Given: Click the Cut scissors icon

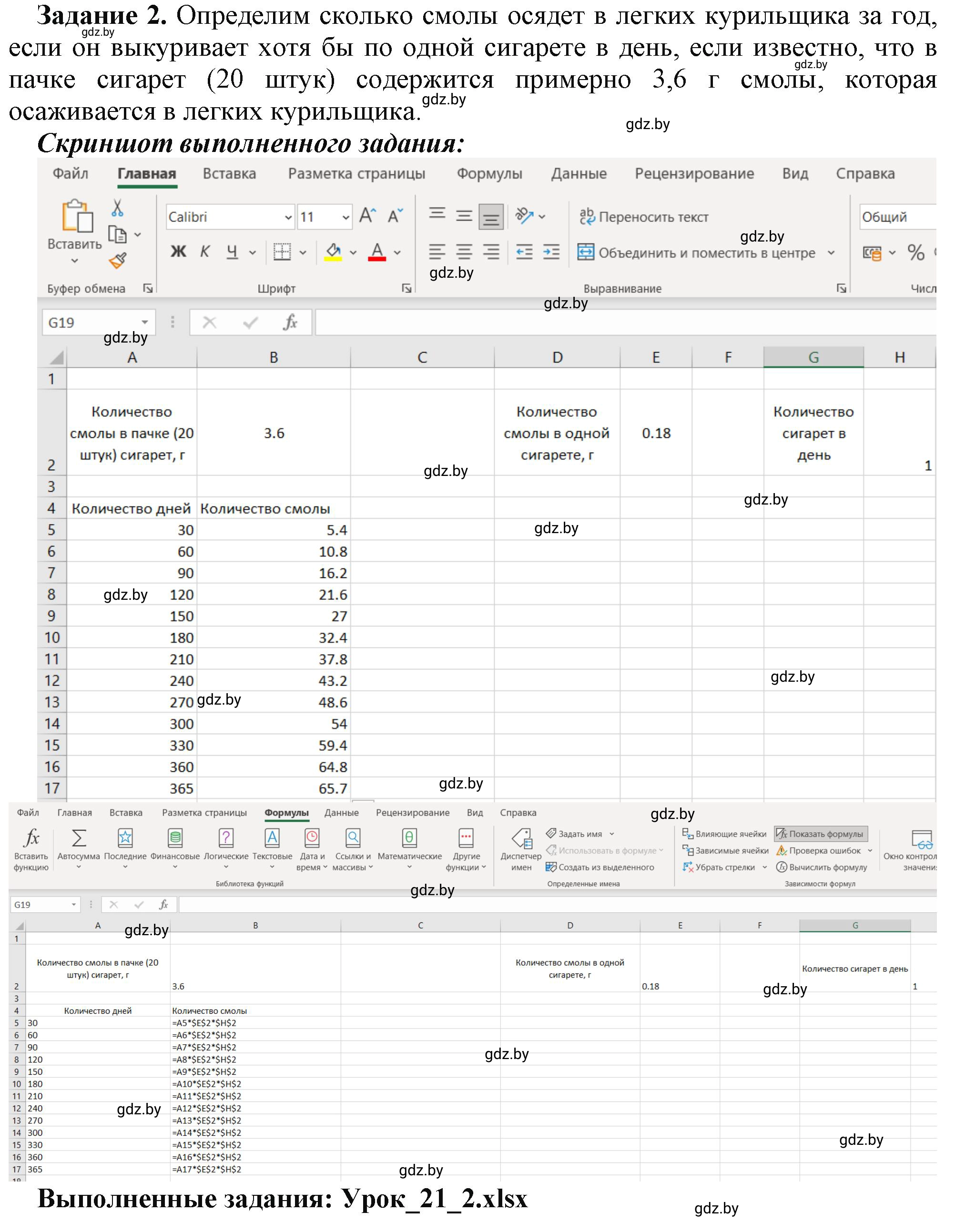Looking at the screenshot, I should (117, 208).
